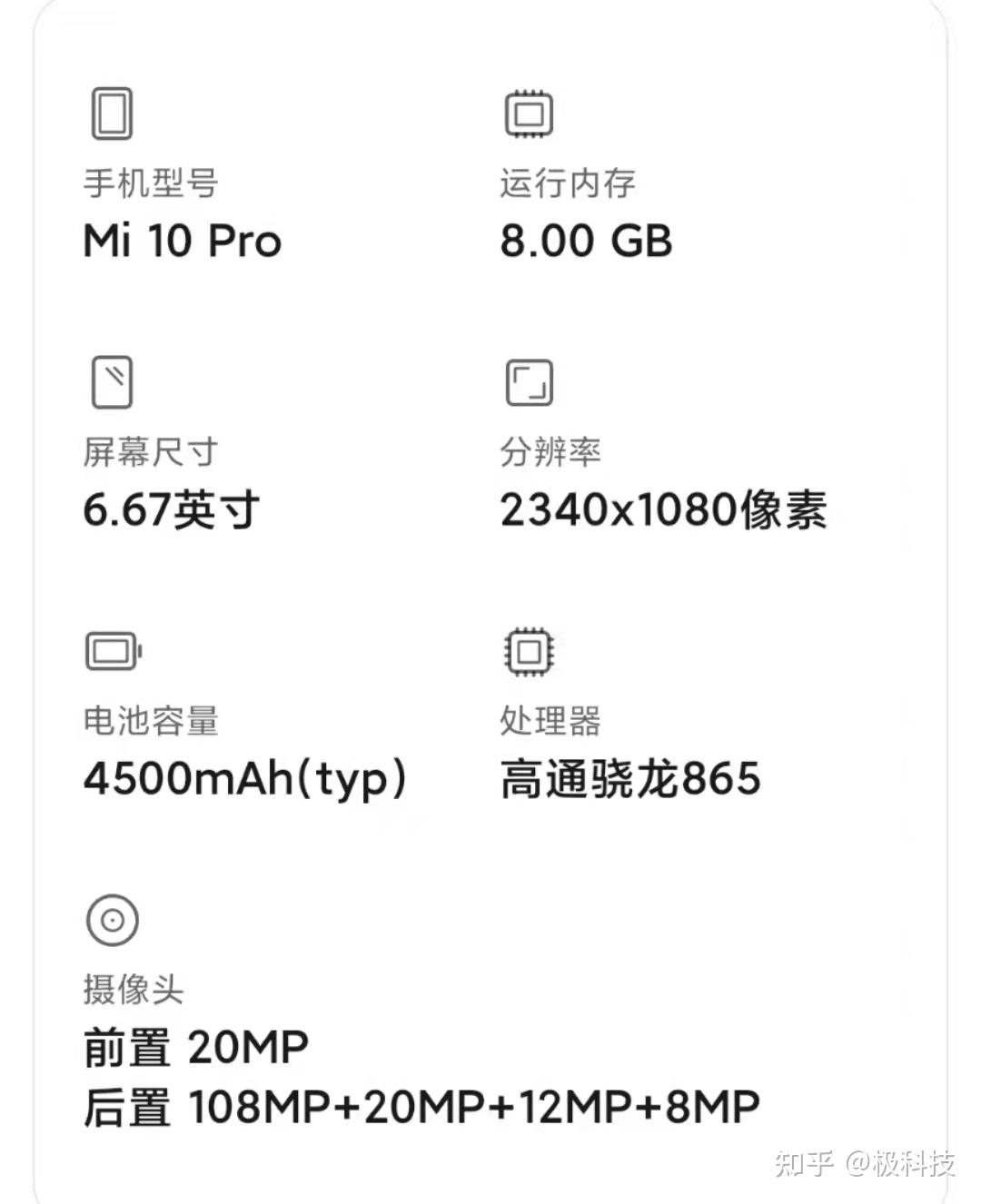Click the resolution frame icon
The image size is (981, 1204).
tap(529, 382)
